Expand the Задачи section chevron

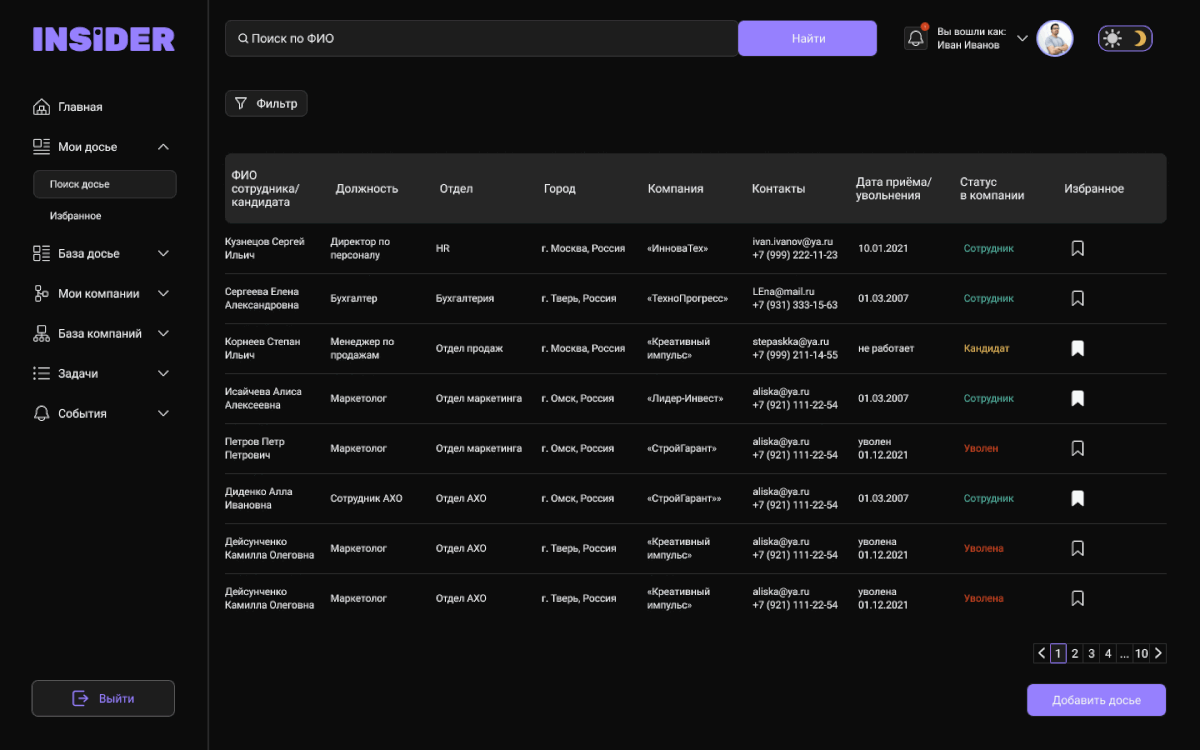click(x=164, y=374)
